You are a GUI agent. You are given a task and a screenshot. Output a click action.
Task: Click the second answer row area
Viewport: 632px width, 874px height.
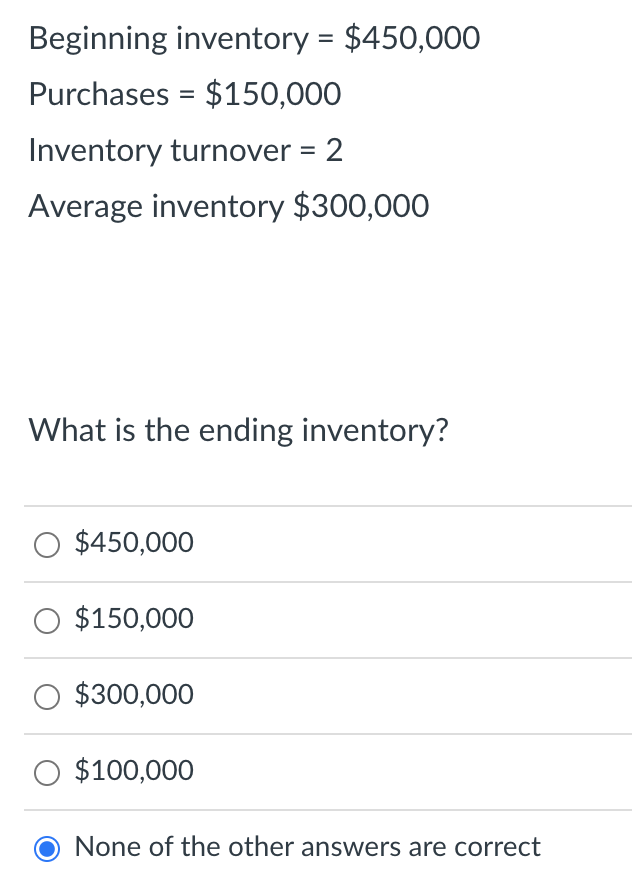click(x=316, y=619)
